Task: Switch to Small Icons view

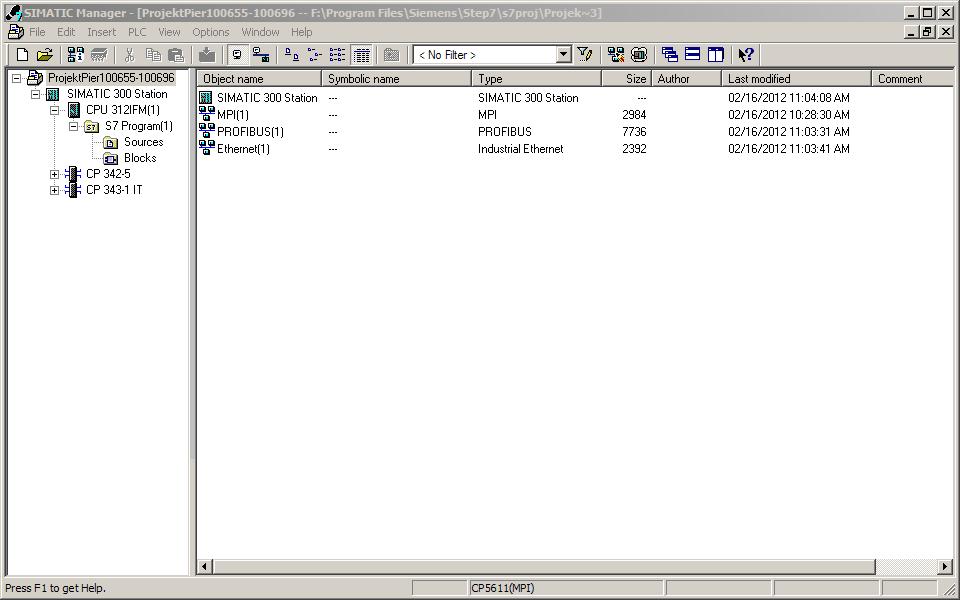Action: 315,55
